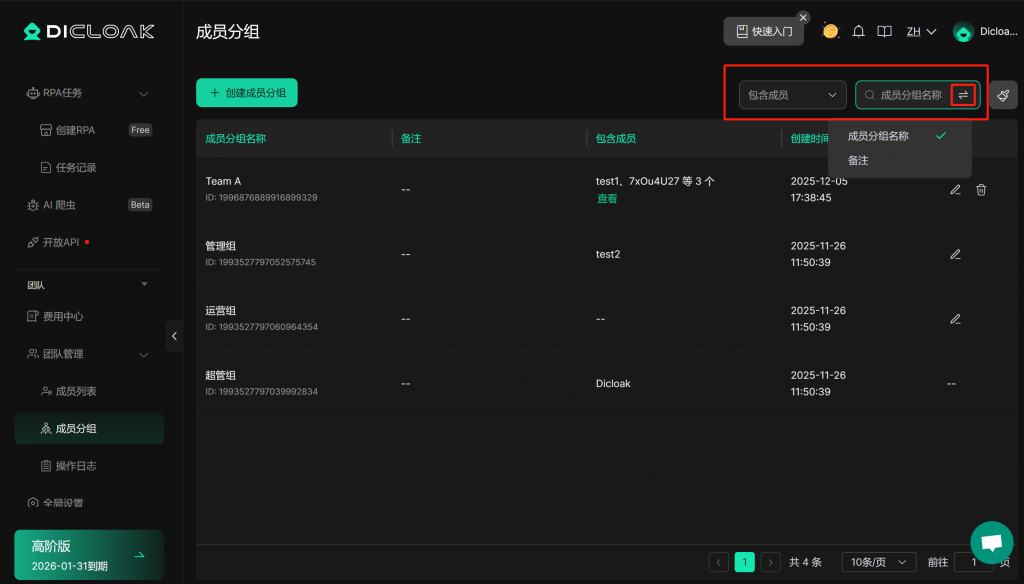Click the notification bell icon

[858, 32]
